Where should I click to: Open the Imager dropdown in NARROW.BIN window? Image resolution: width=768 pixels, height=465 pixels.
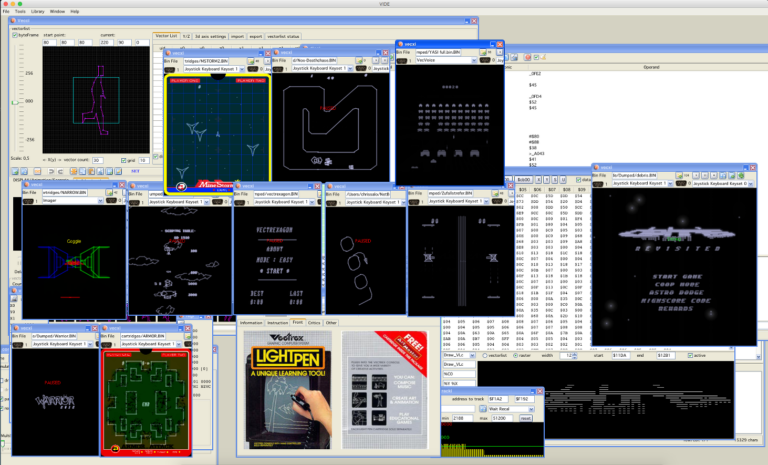72,200
